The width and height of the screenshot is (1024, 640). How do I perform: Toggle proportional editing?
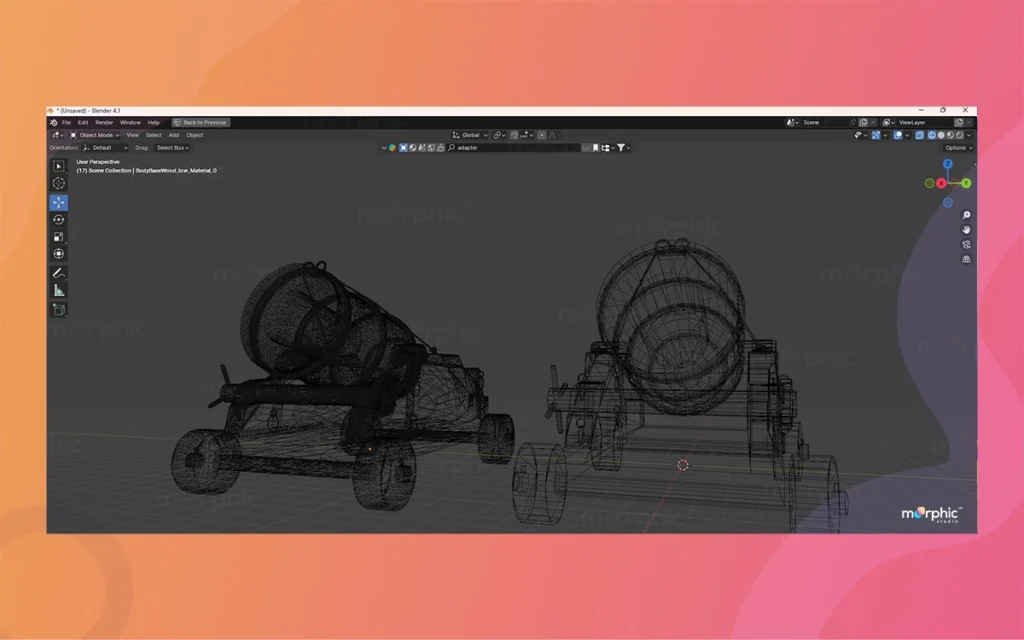542,135
